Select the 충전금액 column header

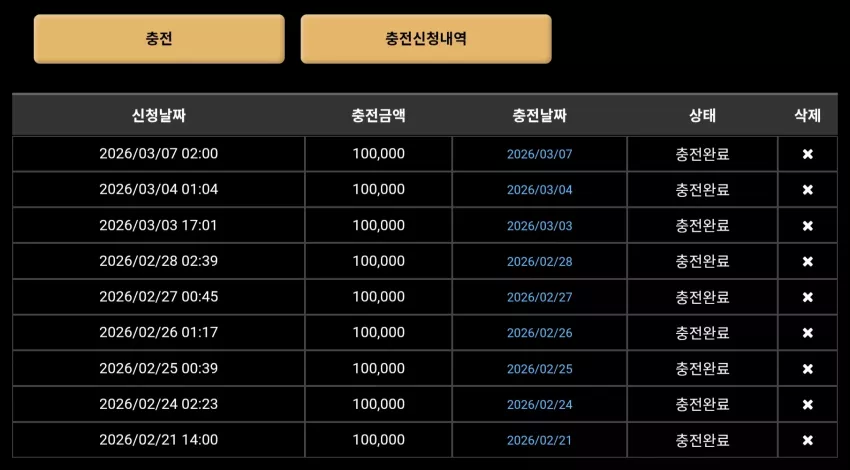[378, 115]
